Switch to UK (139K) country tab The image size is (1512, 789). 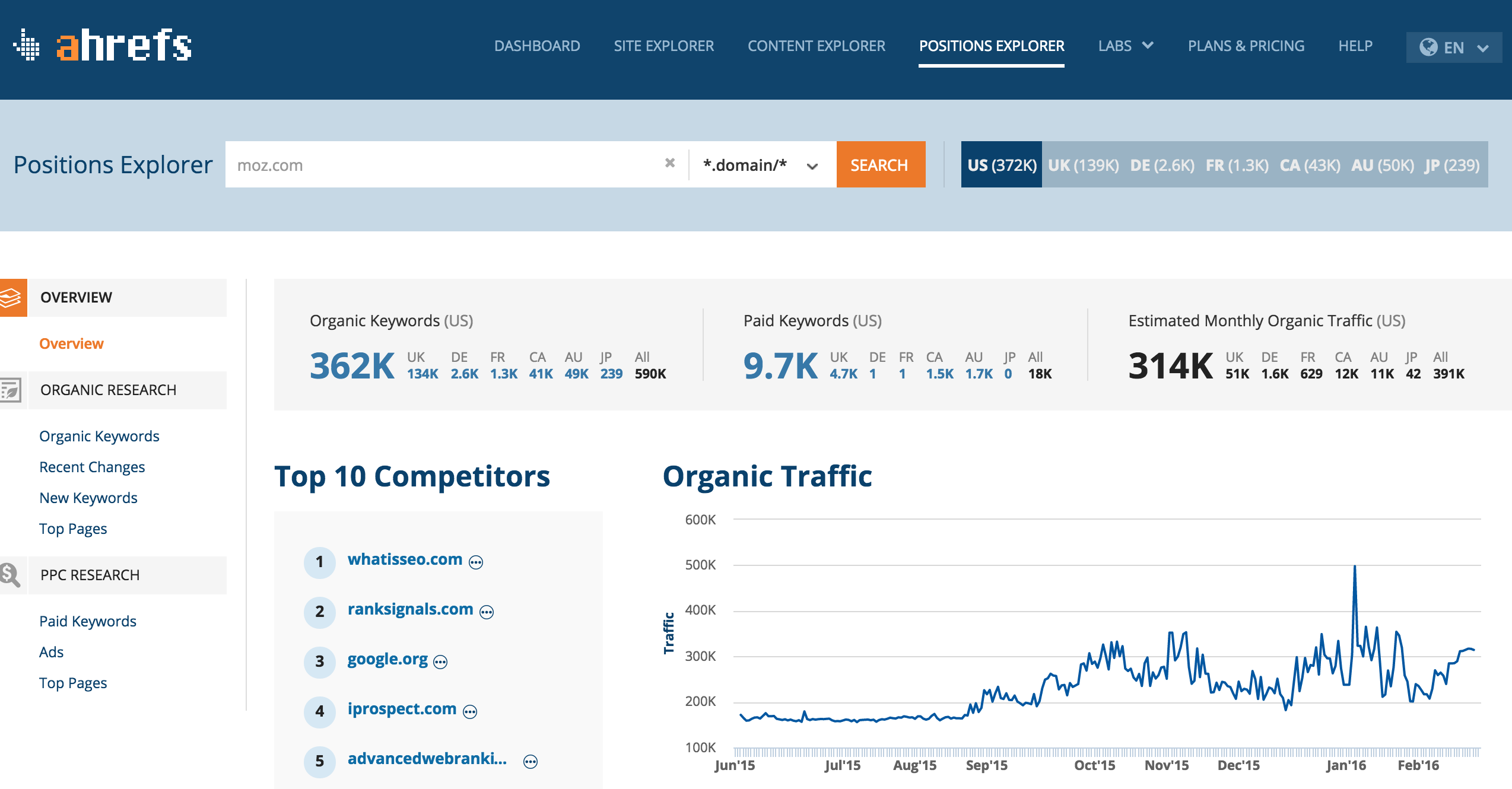(1084, 165)
